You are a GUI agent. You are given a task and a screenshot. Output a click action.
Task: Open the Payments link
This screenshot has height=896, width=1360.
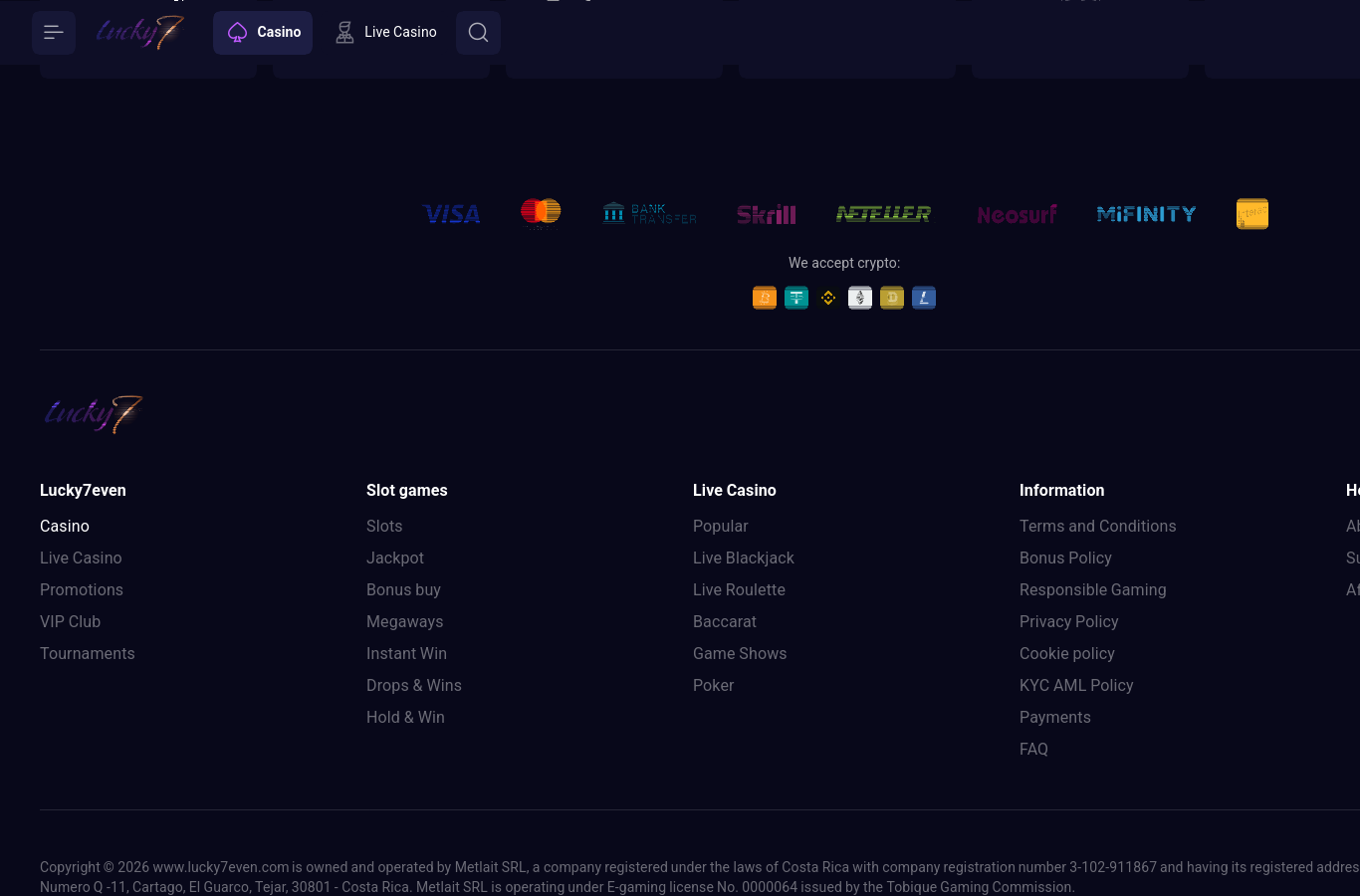point(1054,717)
